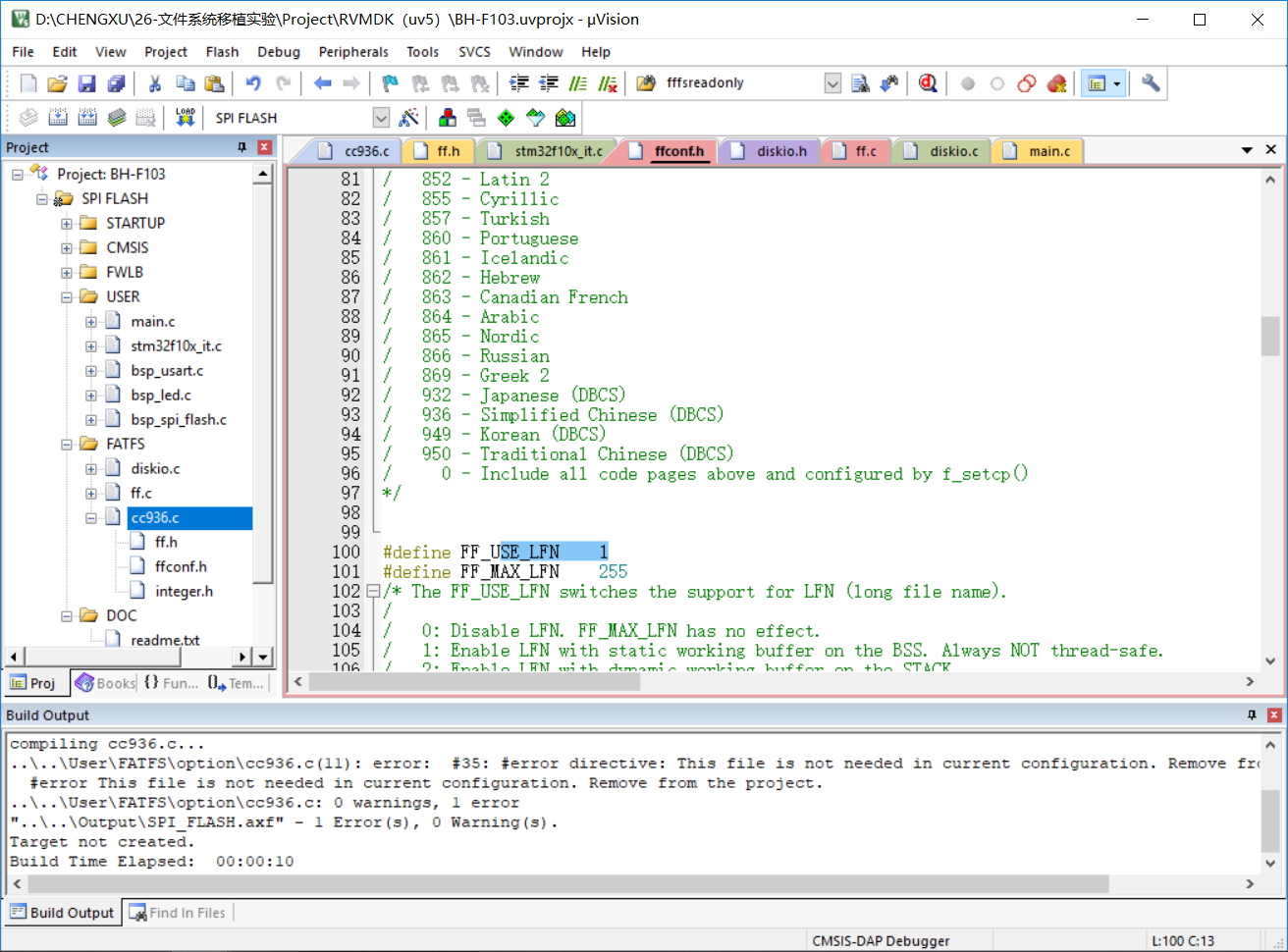Open the Peripherals menu

click(353, 51)
